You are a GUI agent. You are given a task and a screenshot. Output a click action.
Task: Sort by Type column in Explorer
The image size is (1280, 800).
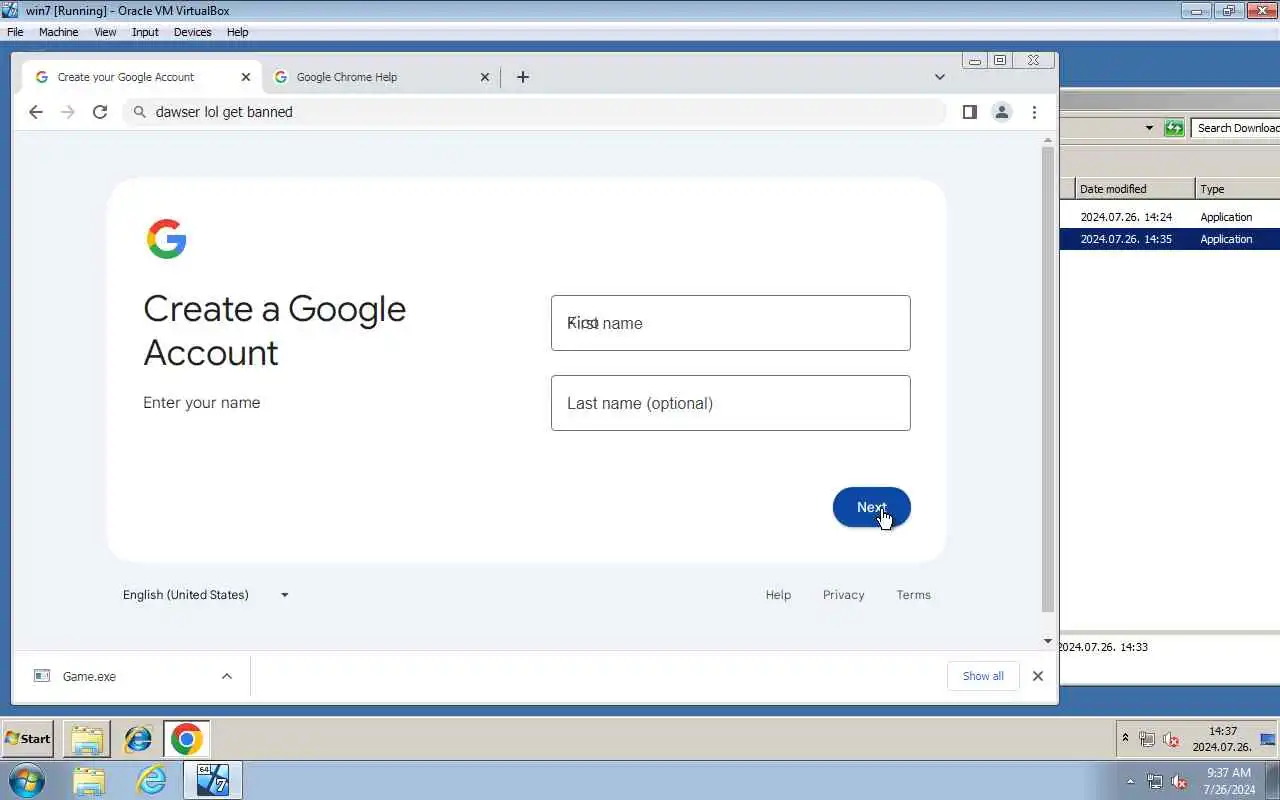[x=1238, y=189]
